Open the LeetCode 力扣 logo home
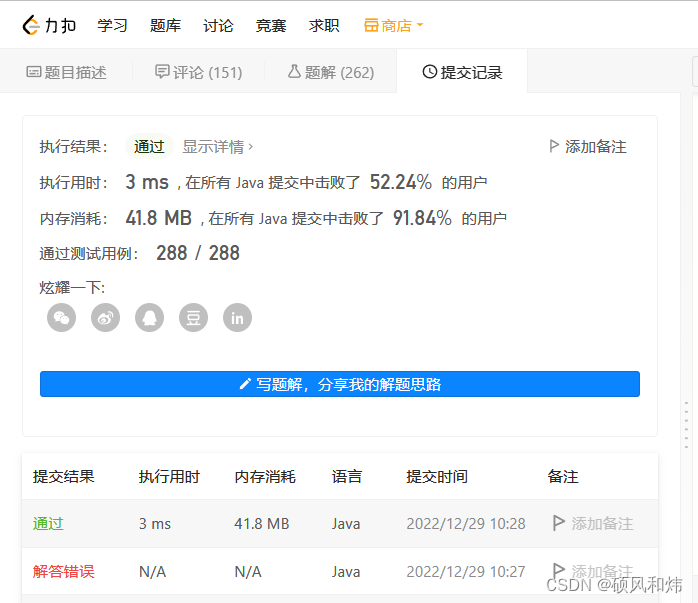 49,25
